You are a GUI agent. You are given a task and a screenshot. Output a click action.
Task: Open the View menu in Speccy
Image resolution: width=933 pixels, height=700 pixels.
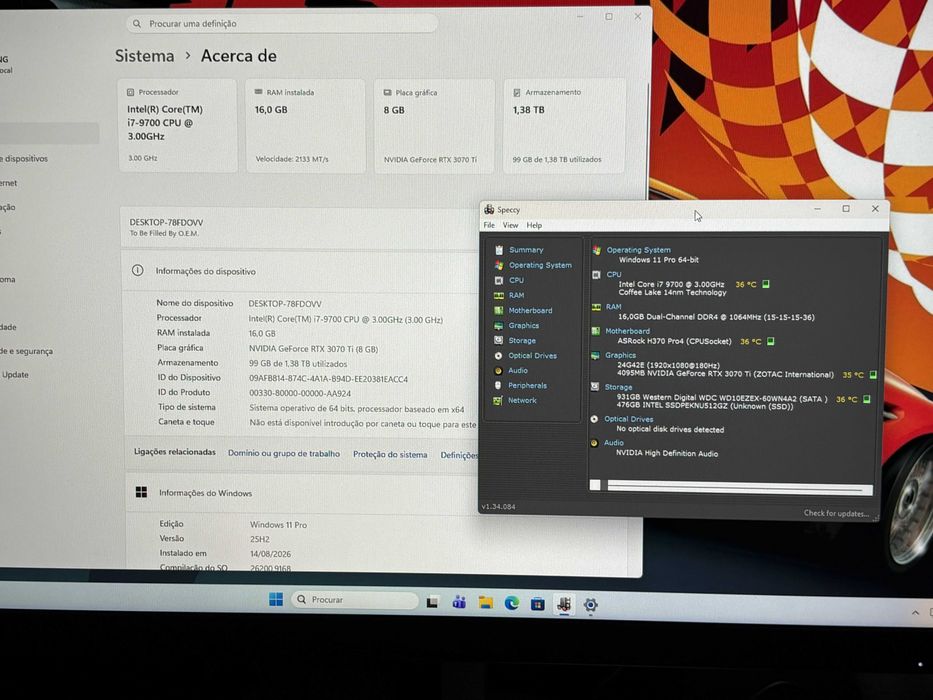pos(511,225)
